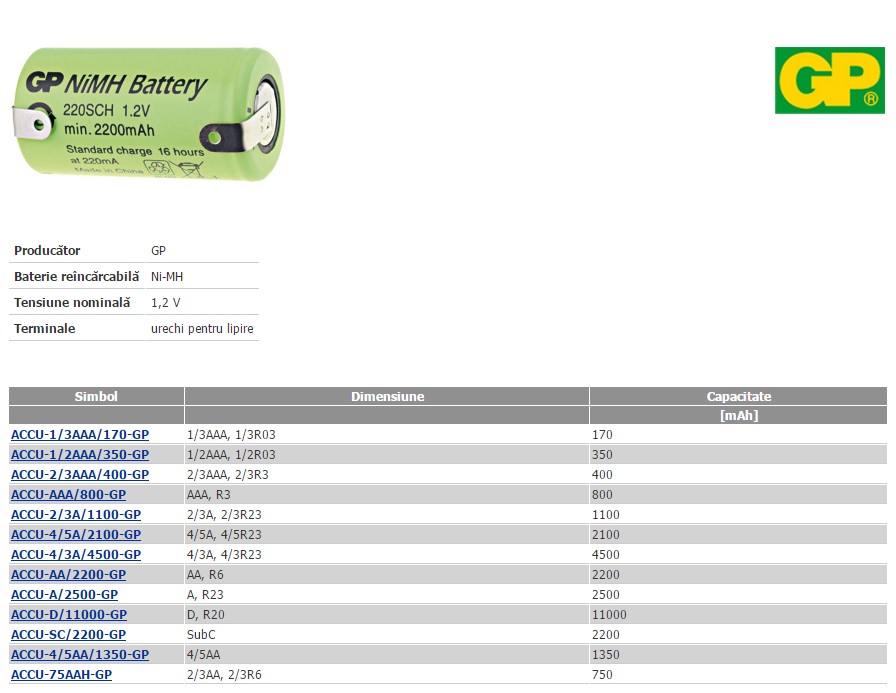Viewport: 896px width, 693px height.
Task: Click the Simbol column header
Action: point(96,396)
